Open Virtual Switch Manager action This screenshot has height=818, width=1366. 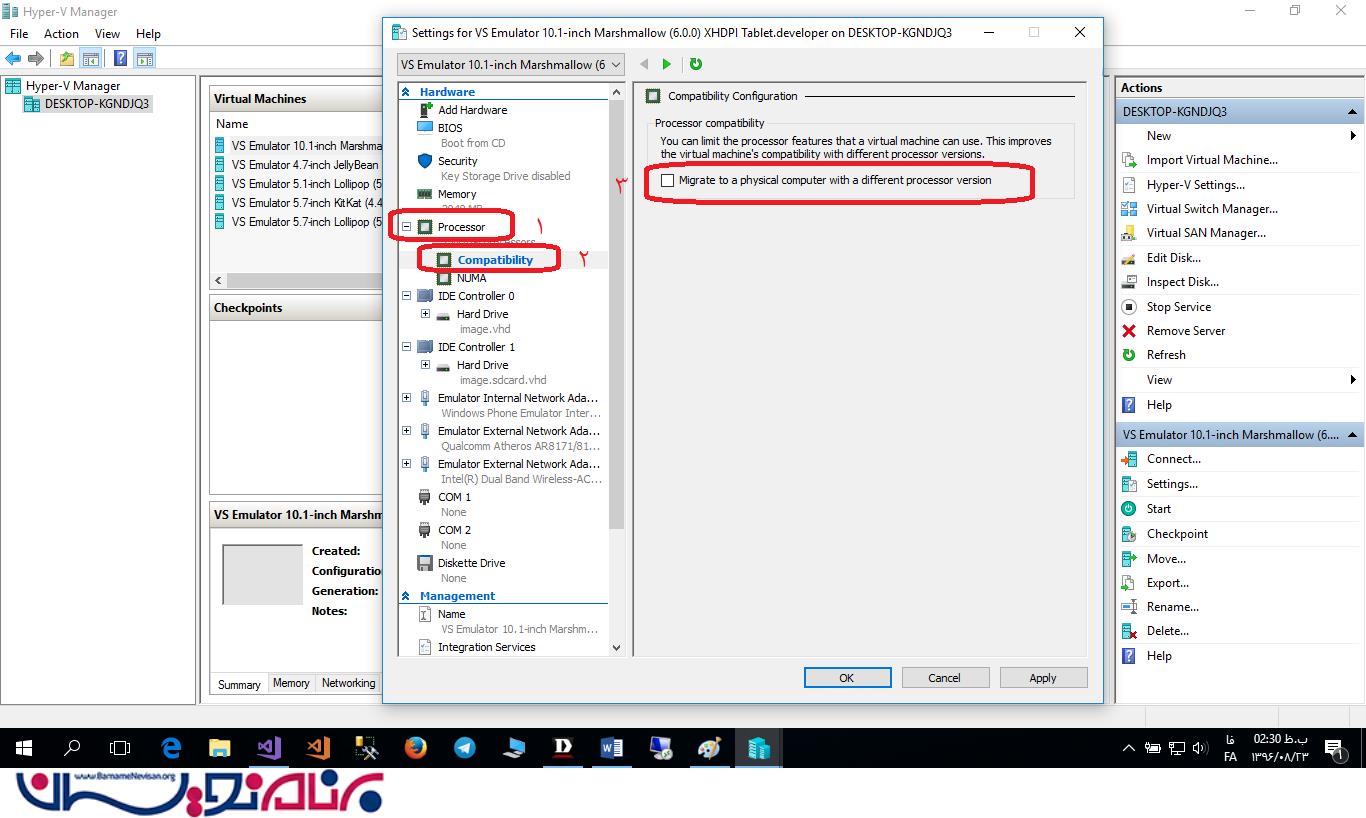coord(1212,209)
